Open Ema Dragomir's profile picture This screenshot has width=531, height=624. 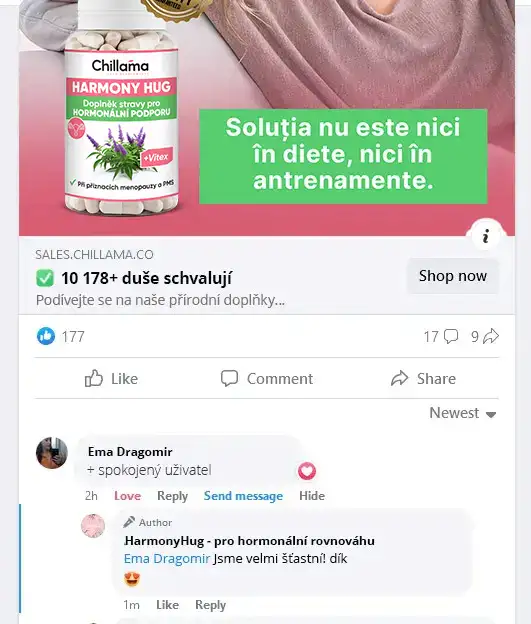(52, 453)
